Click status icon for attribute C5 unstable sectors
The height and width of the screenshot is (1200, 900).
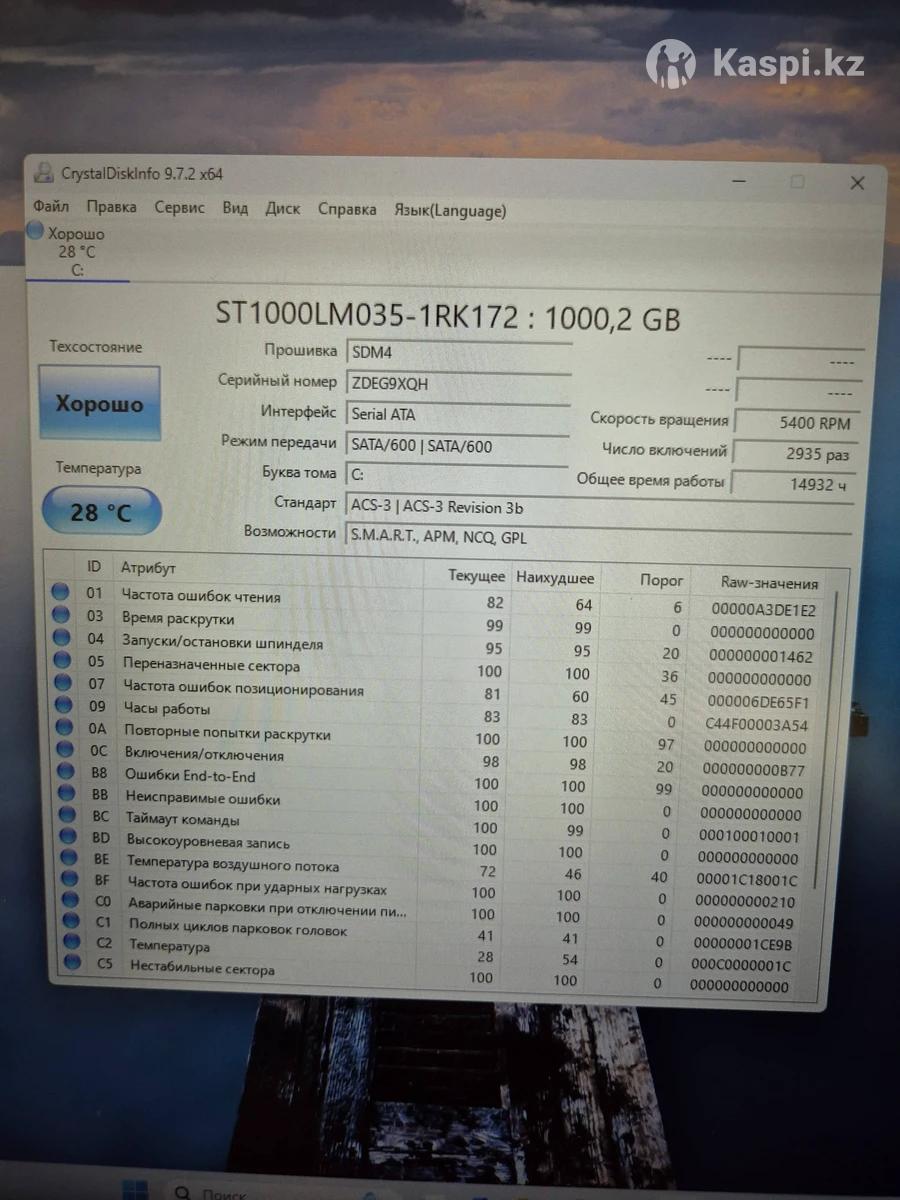click(71, 964)
